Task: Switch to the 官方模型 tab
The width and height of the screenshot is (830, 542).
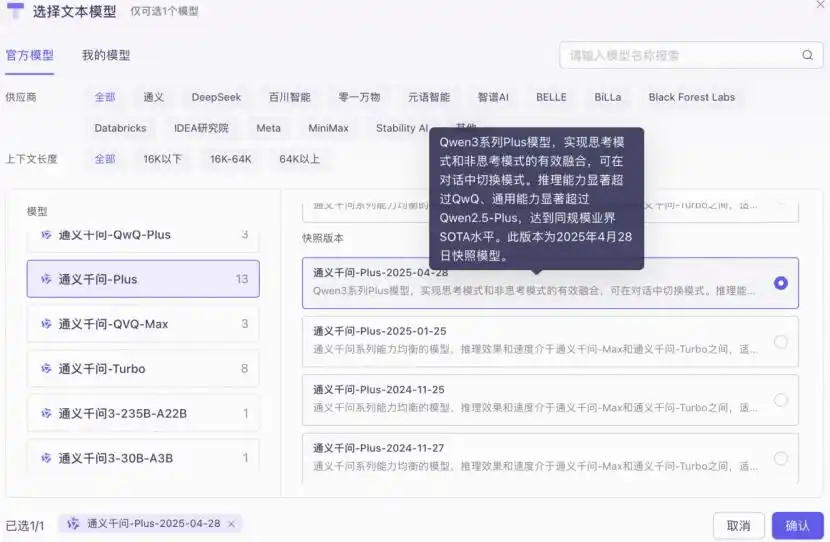Action: 30,55
